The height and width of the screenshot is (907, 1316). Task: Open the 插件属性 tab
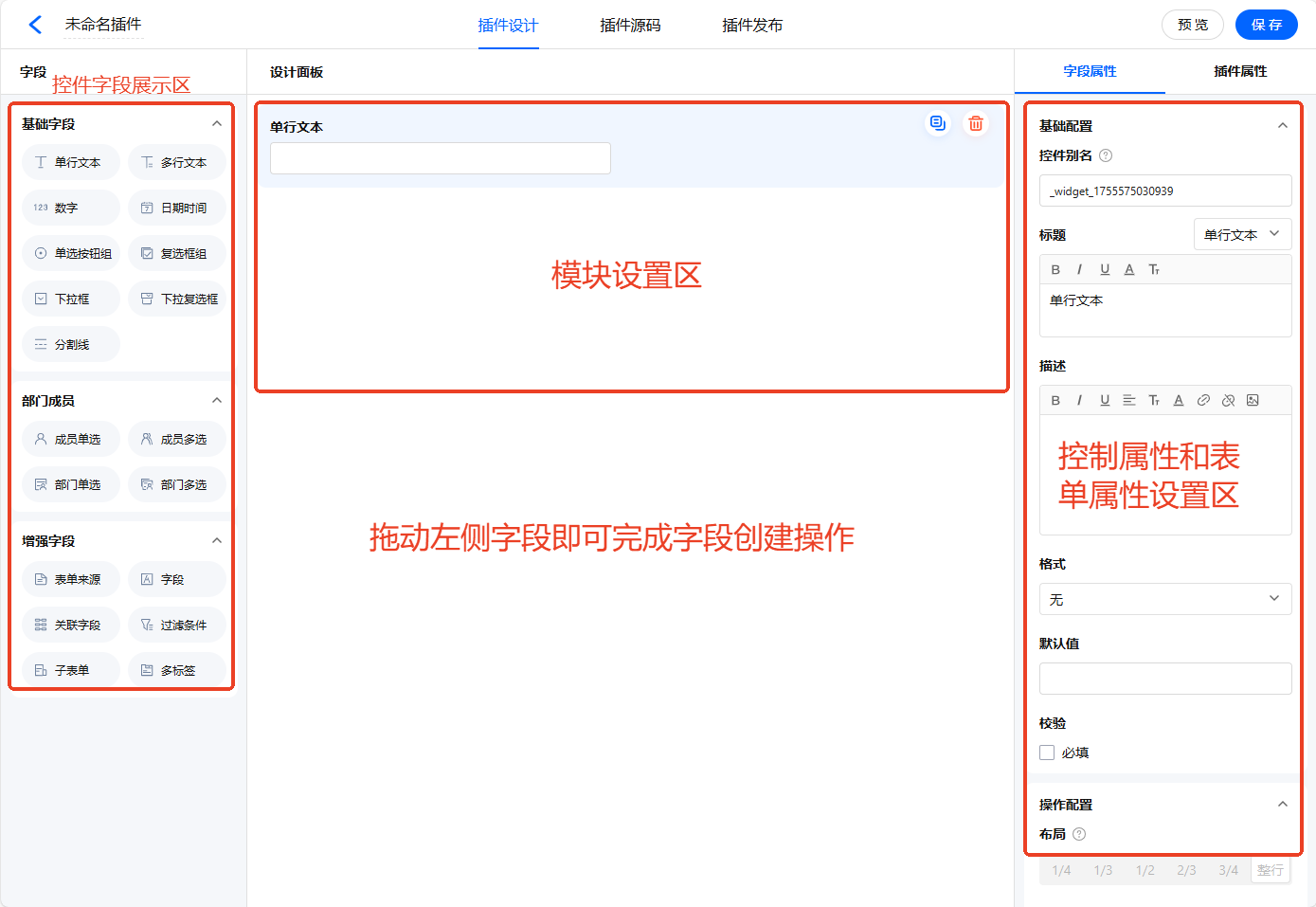click(1240, 71)
